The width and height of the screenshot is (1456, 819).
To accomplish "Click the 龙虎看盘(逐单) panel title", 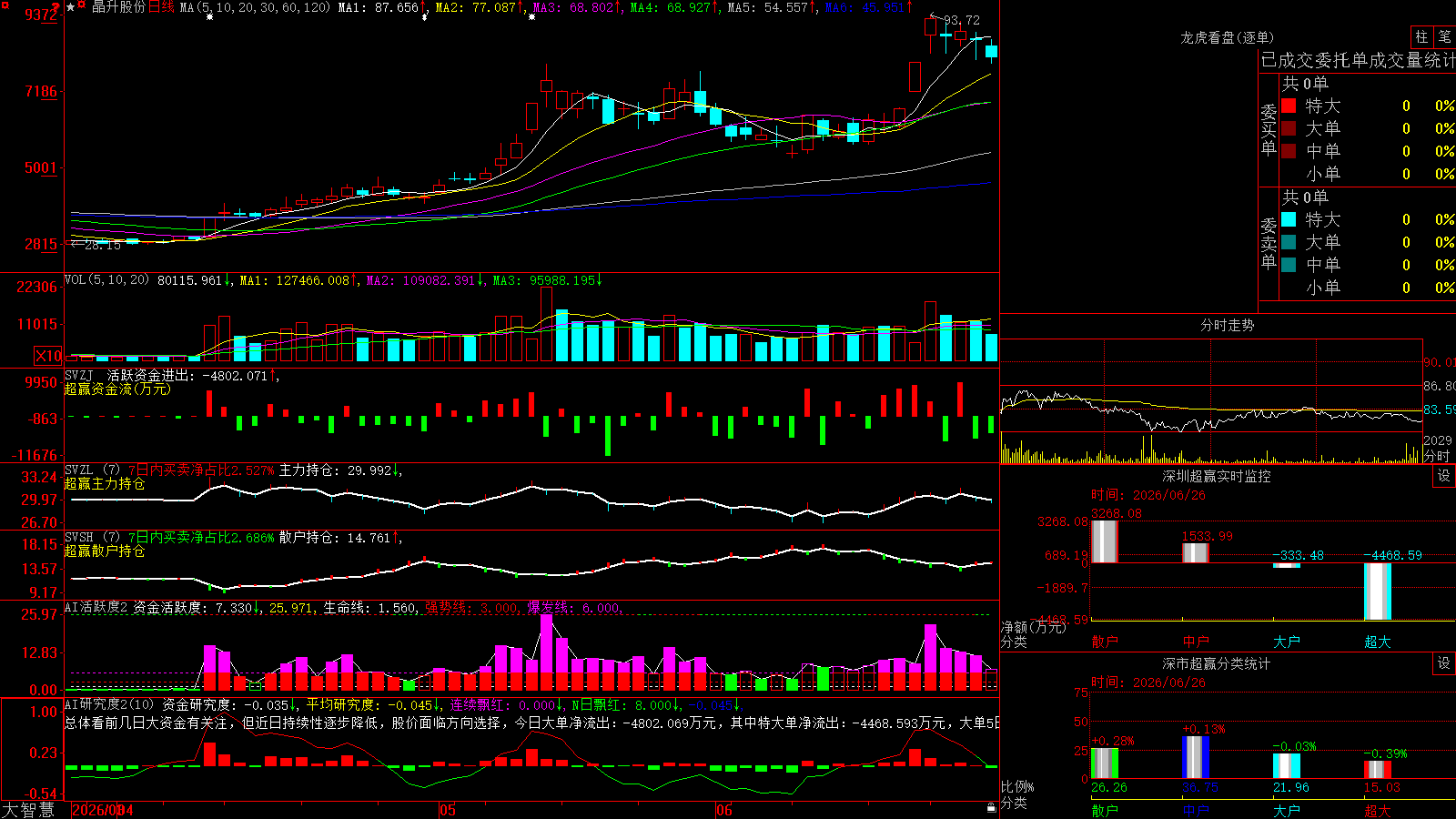I will coord(1227,37).
